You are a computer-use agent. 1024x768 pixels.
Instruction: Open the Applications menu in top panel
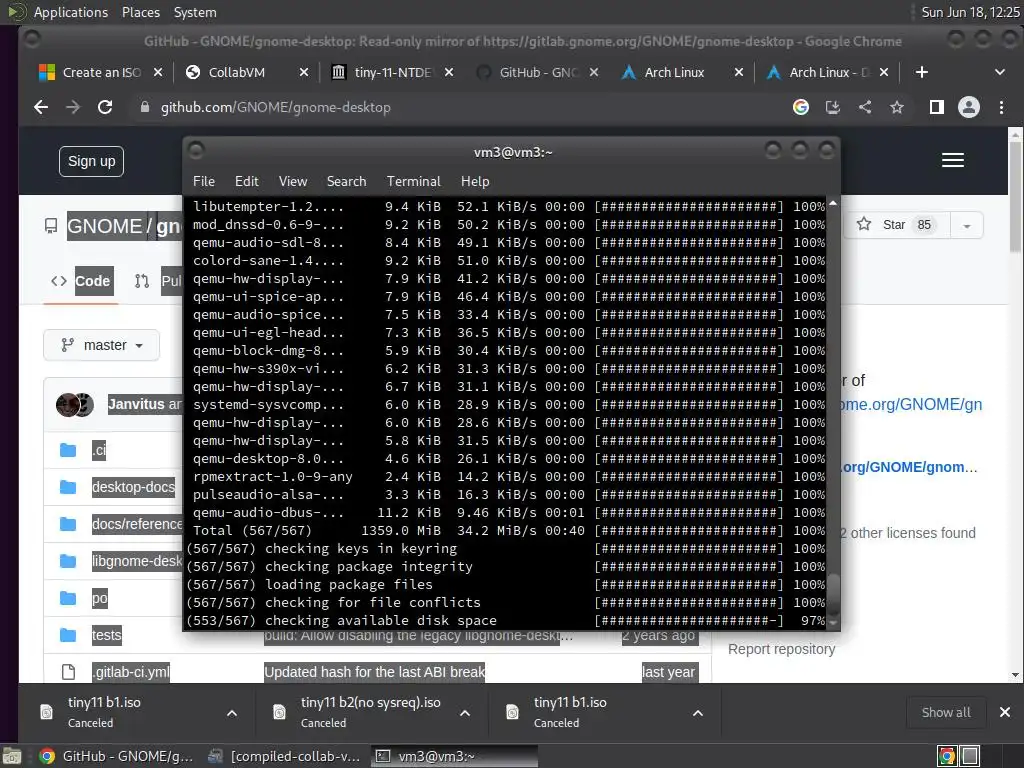click(71, 12)
